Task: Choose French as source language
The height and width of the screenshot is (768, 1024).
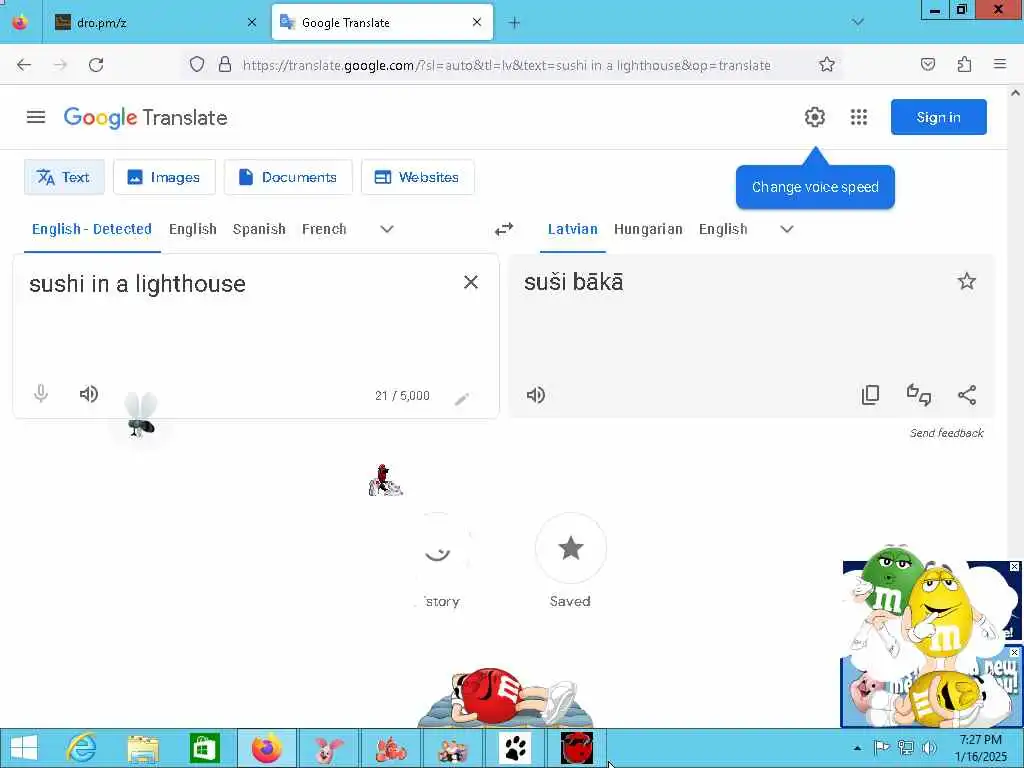Action: coord(324,229)
